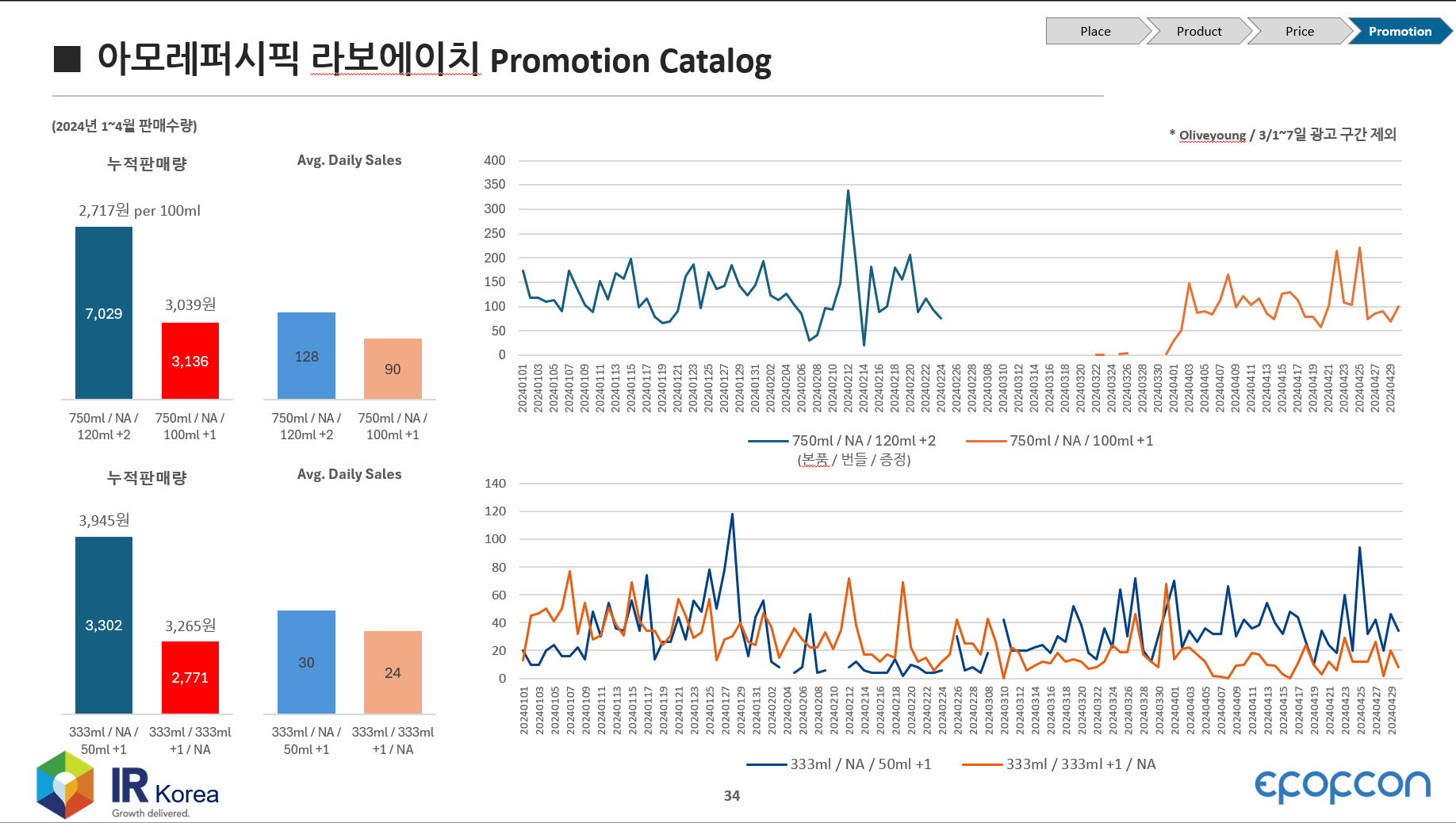Click the Oliveyoung footnote text
The width and height of the screenshot is (1456, 823).
coord(1282,135)
